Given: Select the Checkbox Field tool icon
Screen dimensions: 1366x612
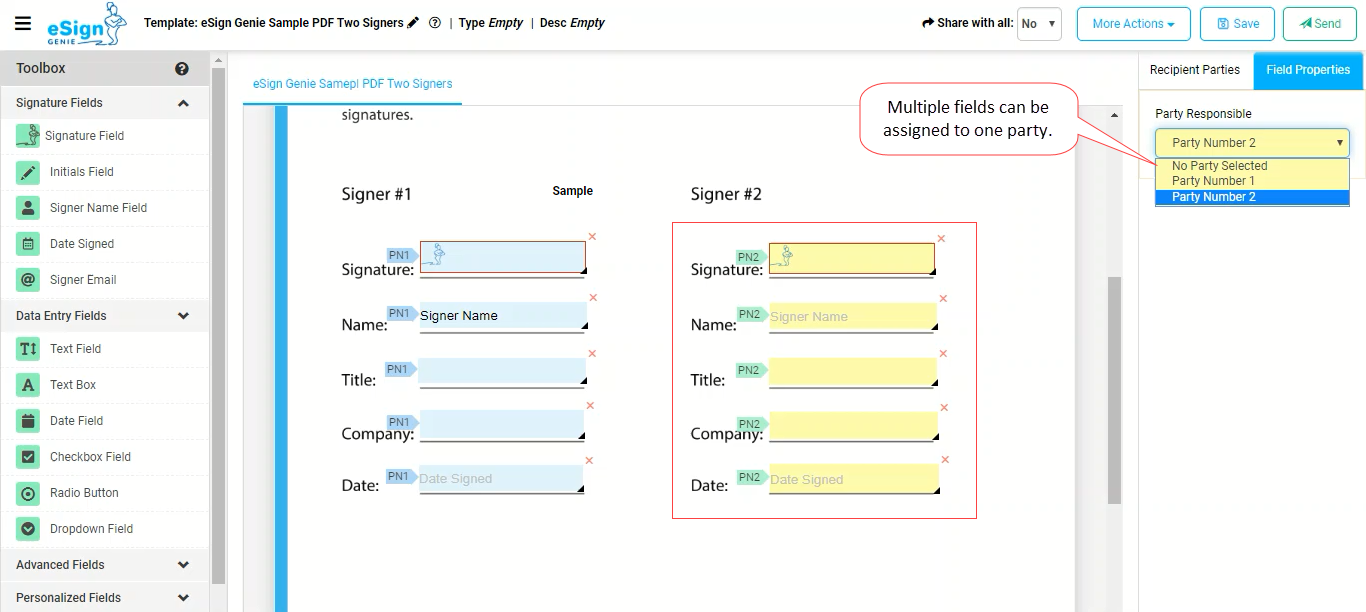Looking at the screenshot, I should 28,457.
